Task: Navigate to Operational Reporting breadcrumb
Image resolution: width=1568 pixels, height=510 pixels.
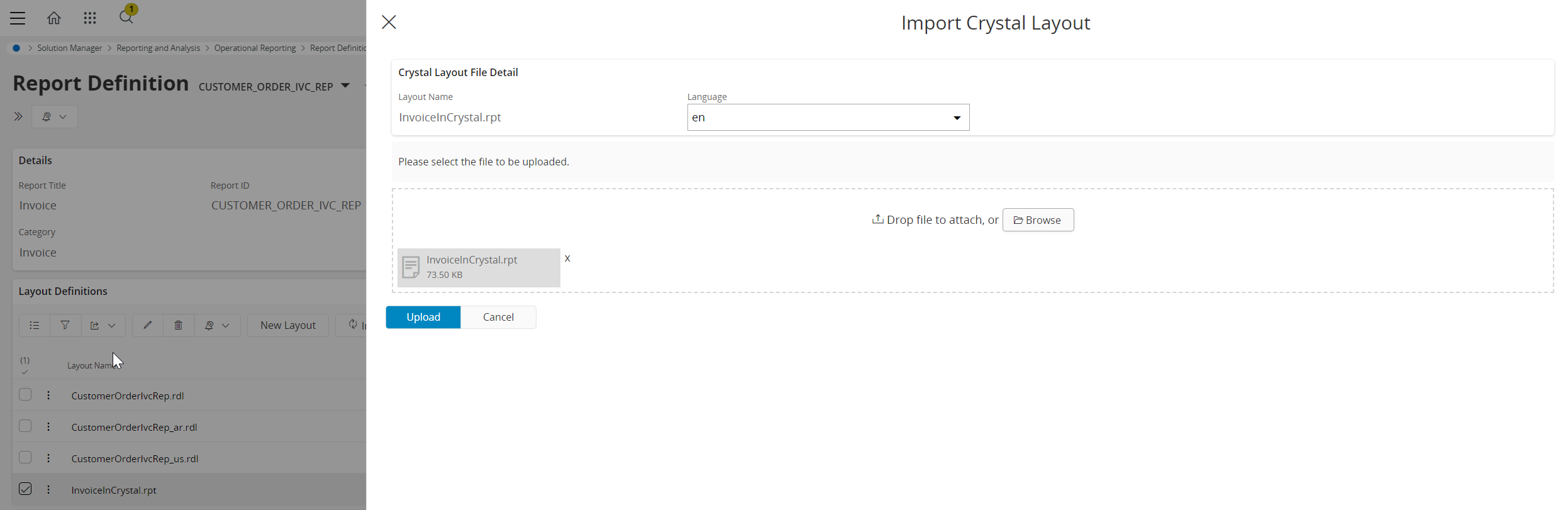Action: click(x=255, y=48)
